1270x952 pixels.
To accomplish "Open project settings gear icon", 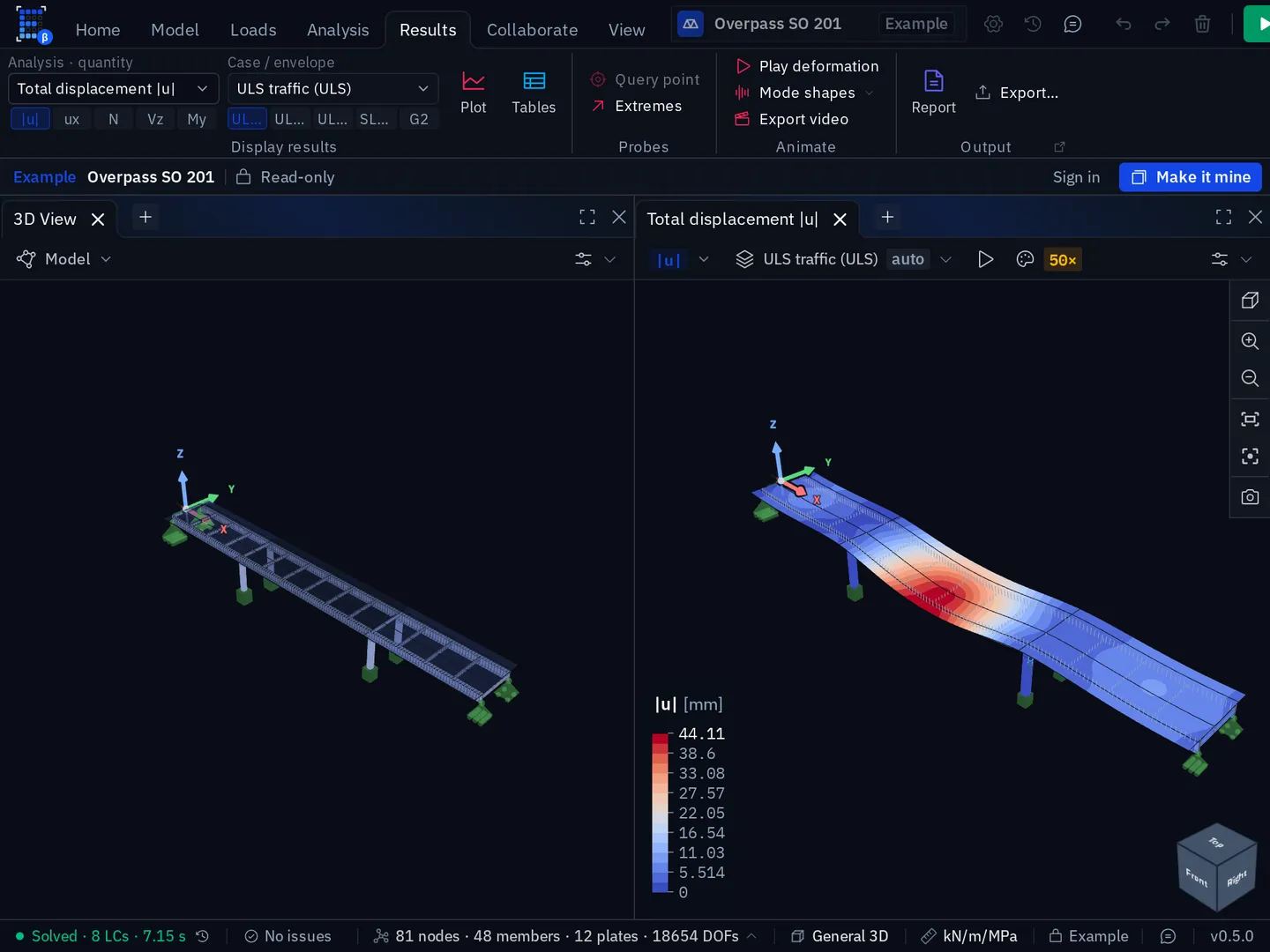I will pyautogui.click(x=993, y=24).
